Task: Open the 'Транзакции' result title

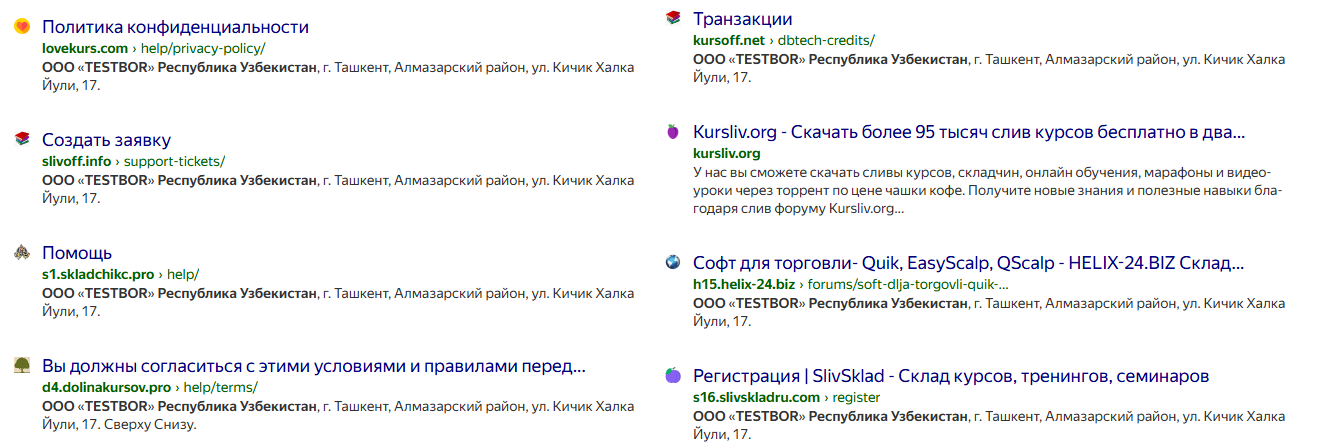Action: click(742, 19)
